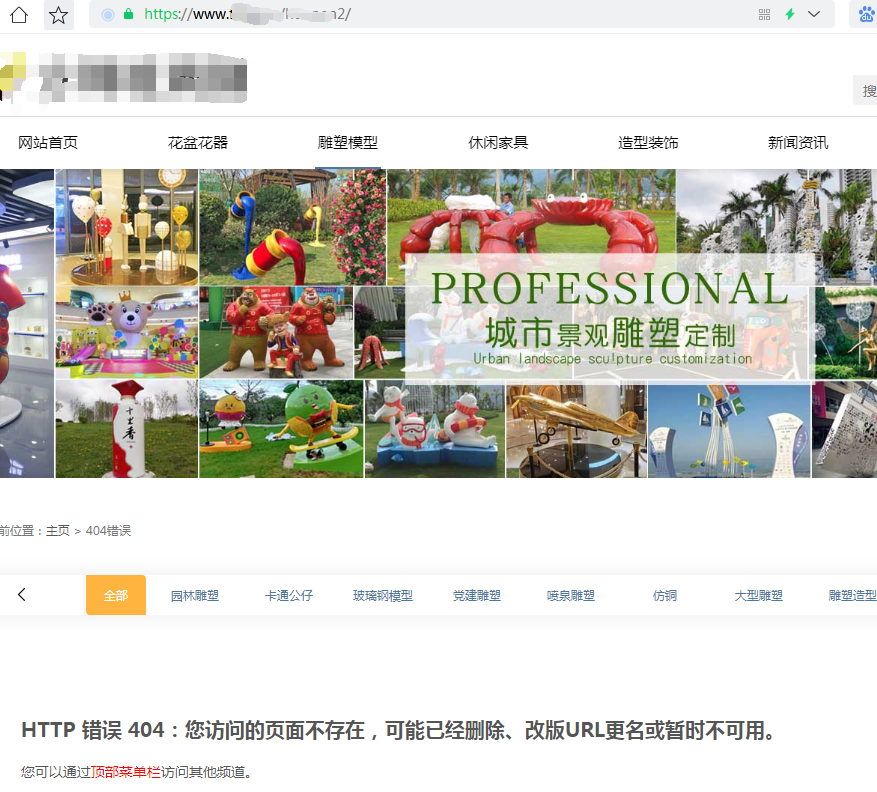The image size is (877, 792).
Task: Click the browser home icon
Action: pos(19,15)
